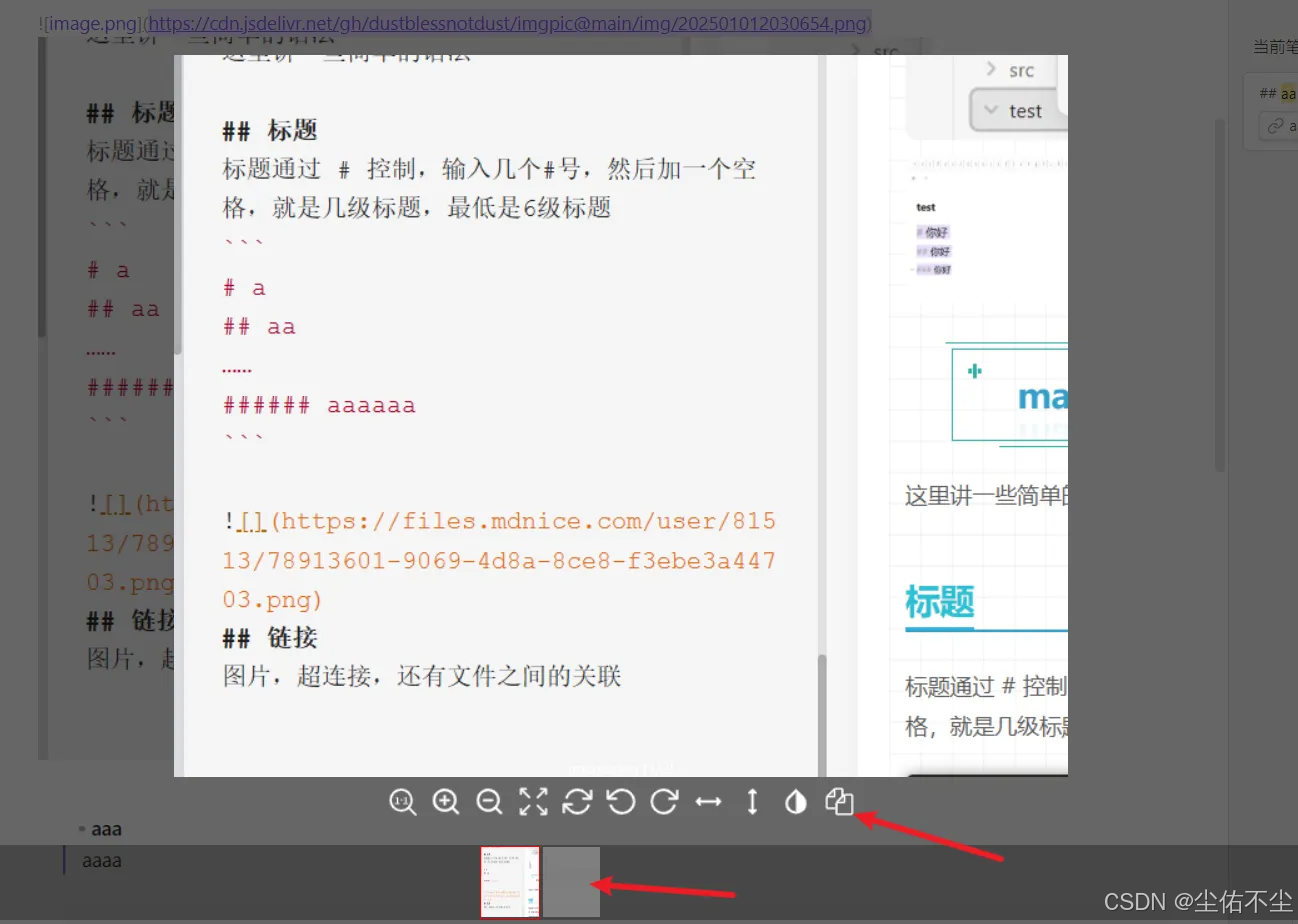Reset image to 1:1 actual size
Viewport: 1298px width, 924px height.
(x=402, y=802)
